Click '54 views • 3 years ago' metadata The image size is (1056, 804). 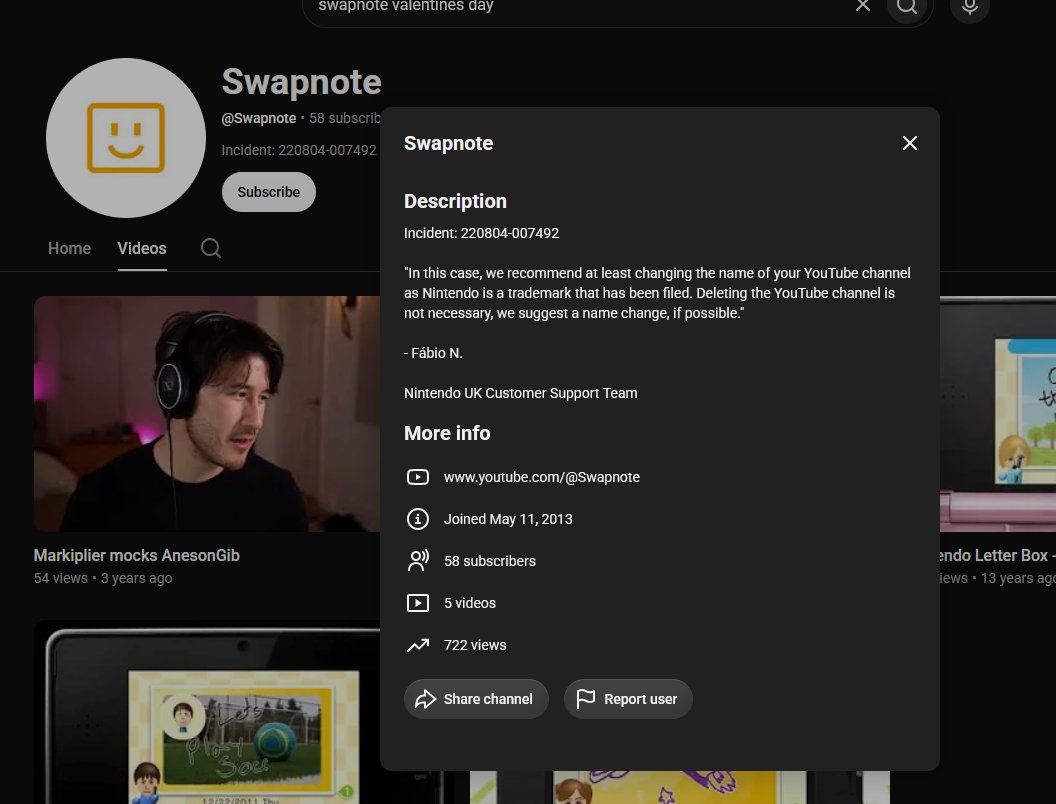coord(103,578)
